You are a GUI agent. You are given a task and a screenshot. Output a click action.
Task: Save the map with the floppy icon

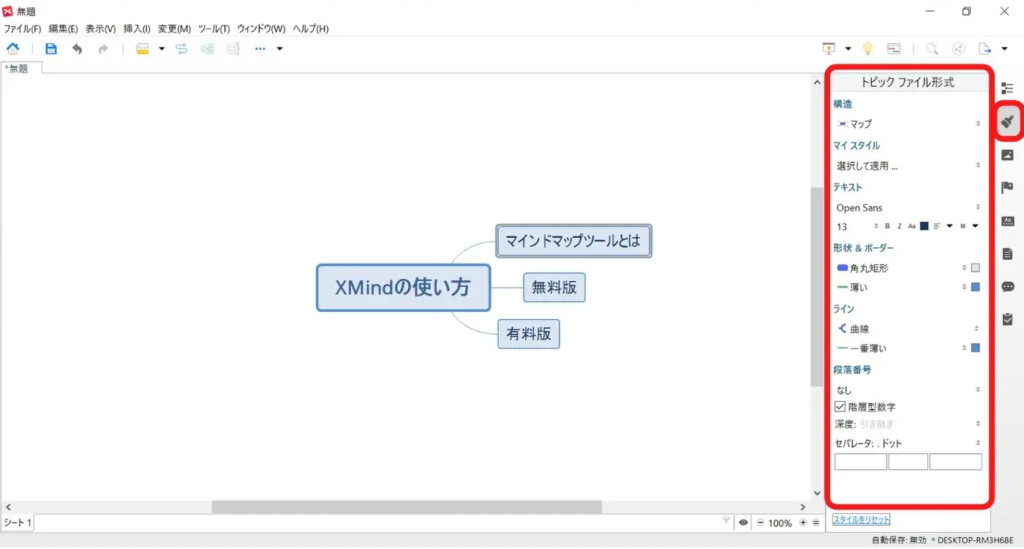51,49
